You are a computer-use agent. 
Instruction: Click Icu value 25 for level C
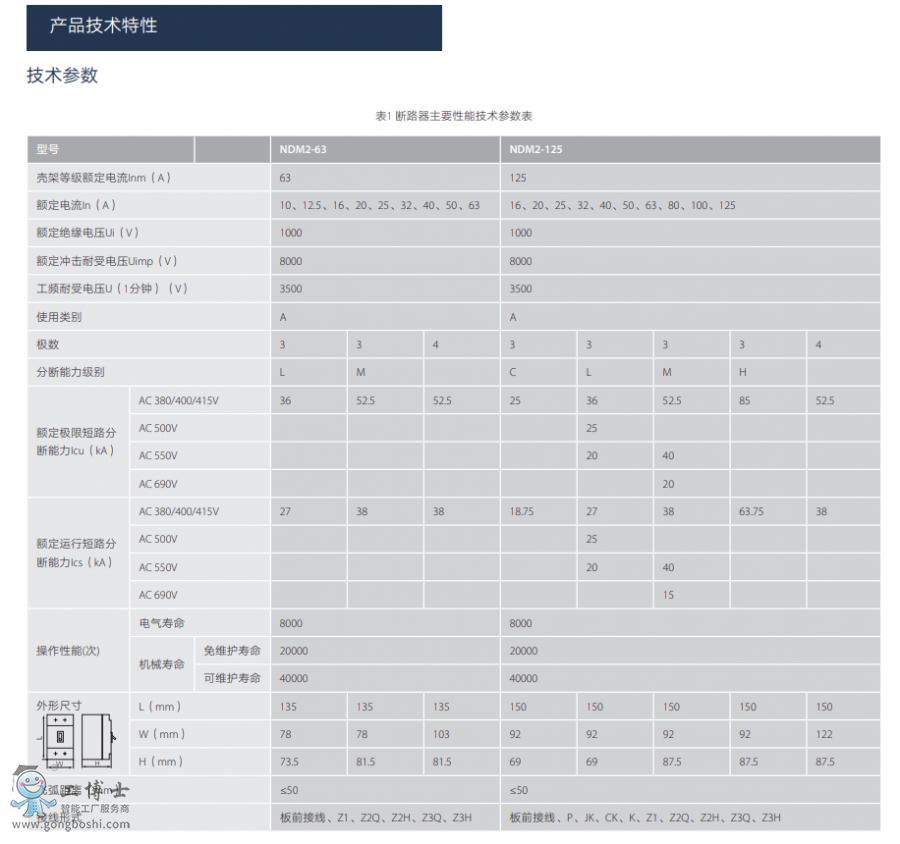click(x=515, y=400)
